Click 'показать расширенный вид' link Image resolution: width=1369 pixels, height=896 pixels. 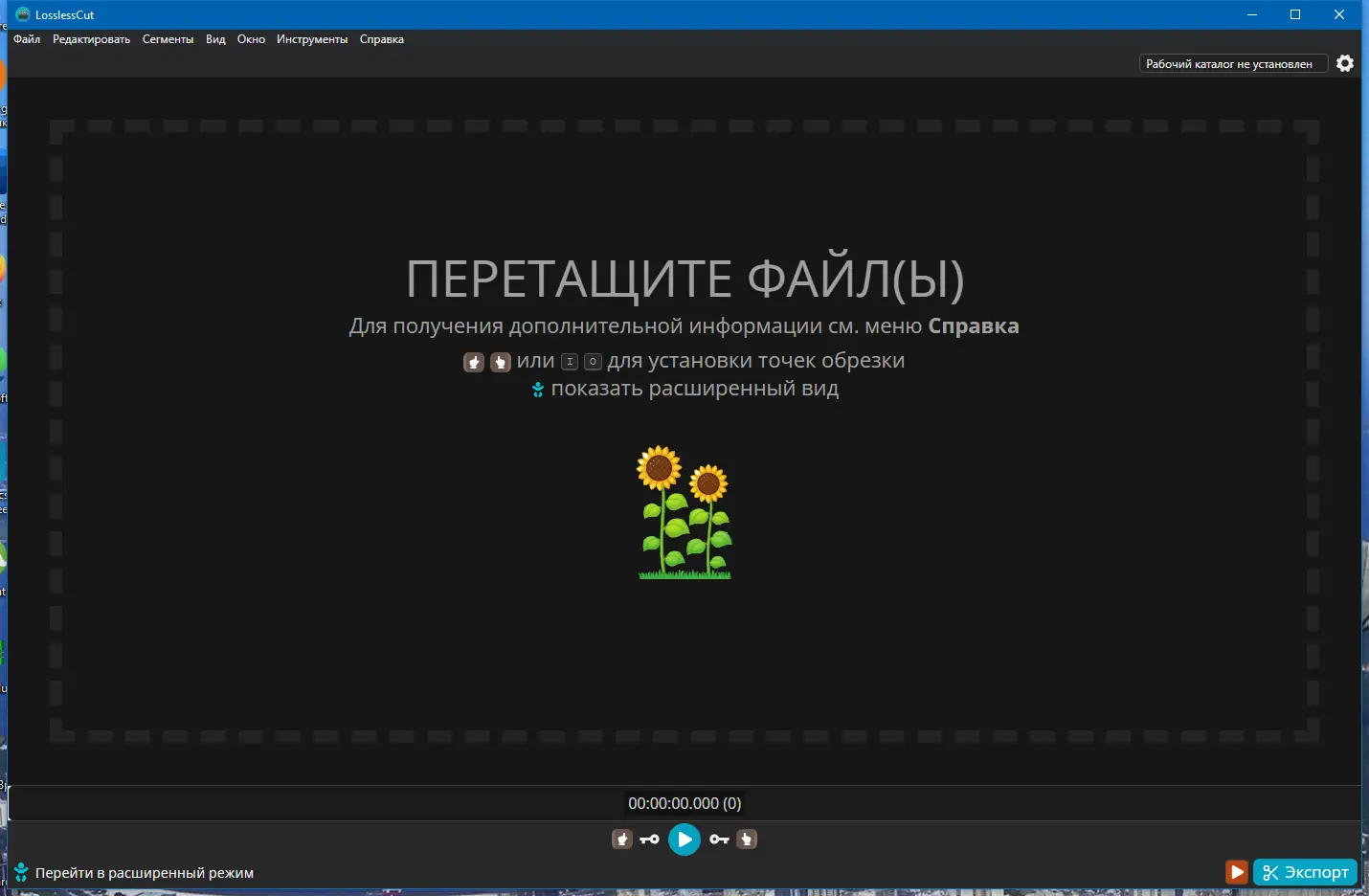pyautogui.click(x=694, y=389)
